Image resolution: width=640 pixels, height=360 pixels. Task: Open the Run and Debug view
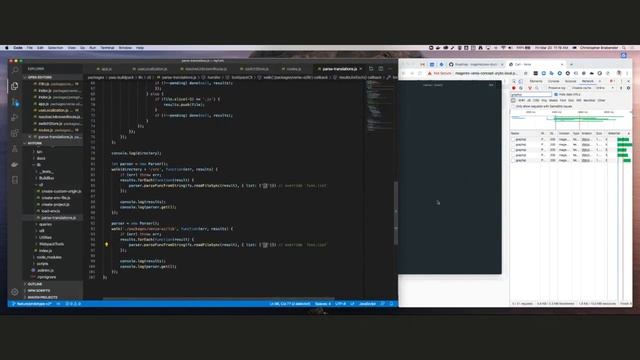tap(15, 118)
